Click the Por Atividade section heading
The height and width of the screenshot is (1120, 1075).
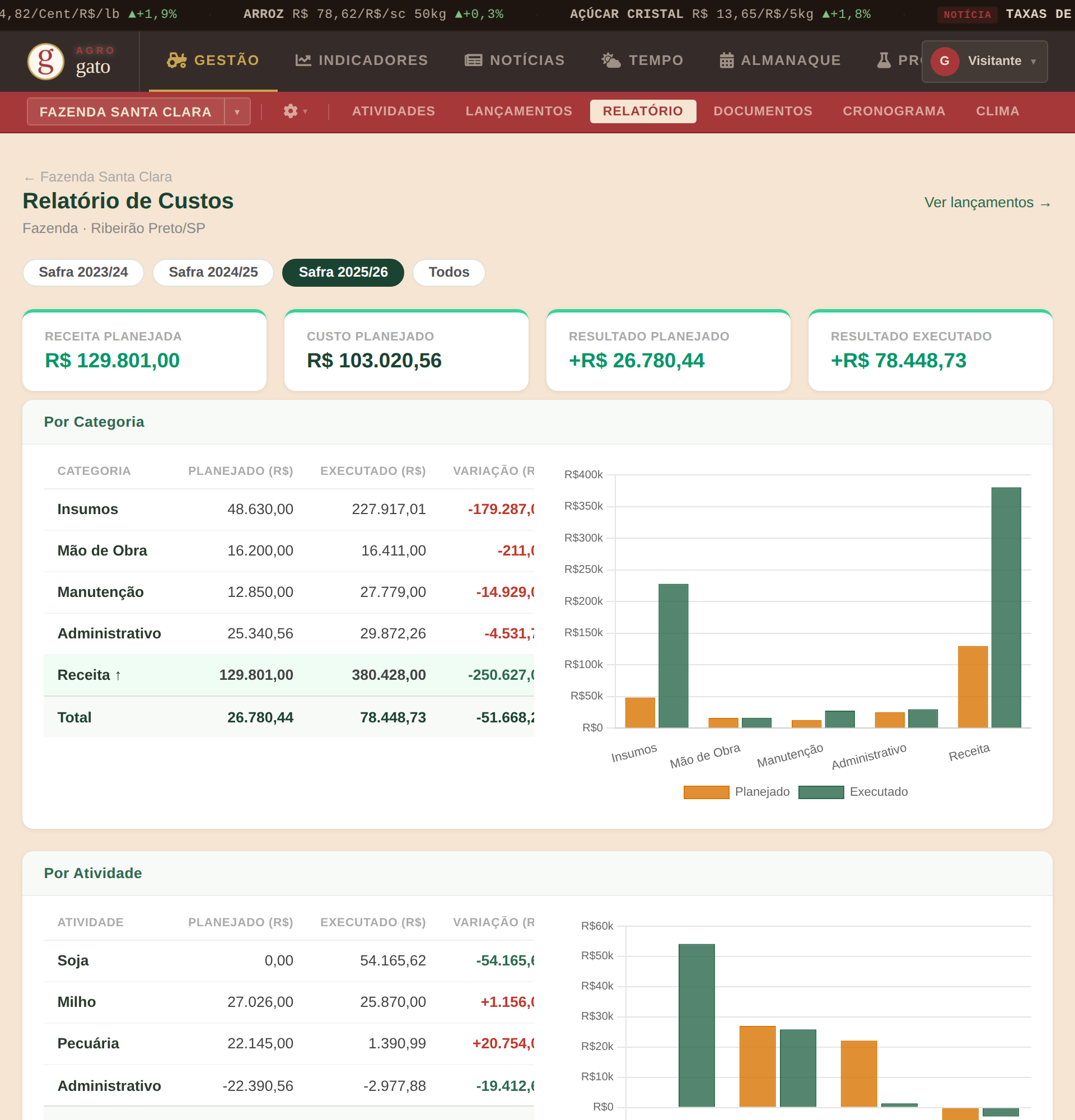pyautogui.click(x=92, y=873)
